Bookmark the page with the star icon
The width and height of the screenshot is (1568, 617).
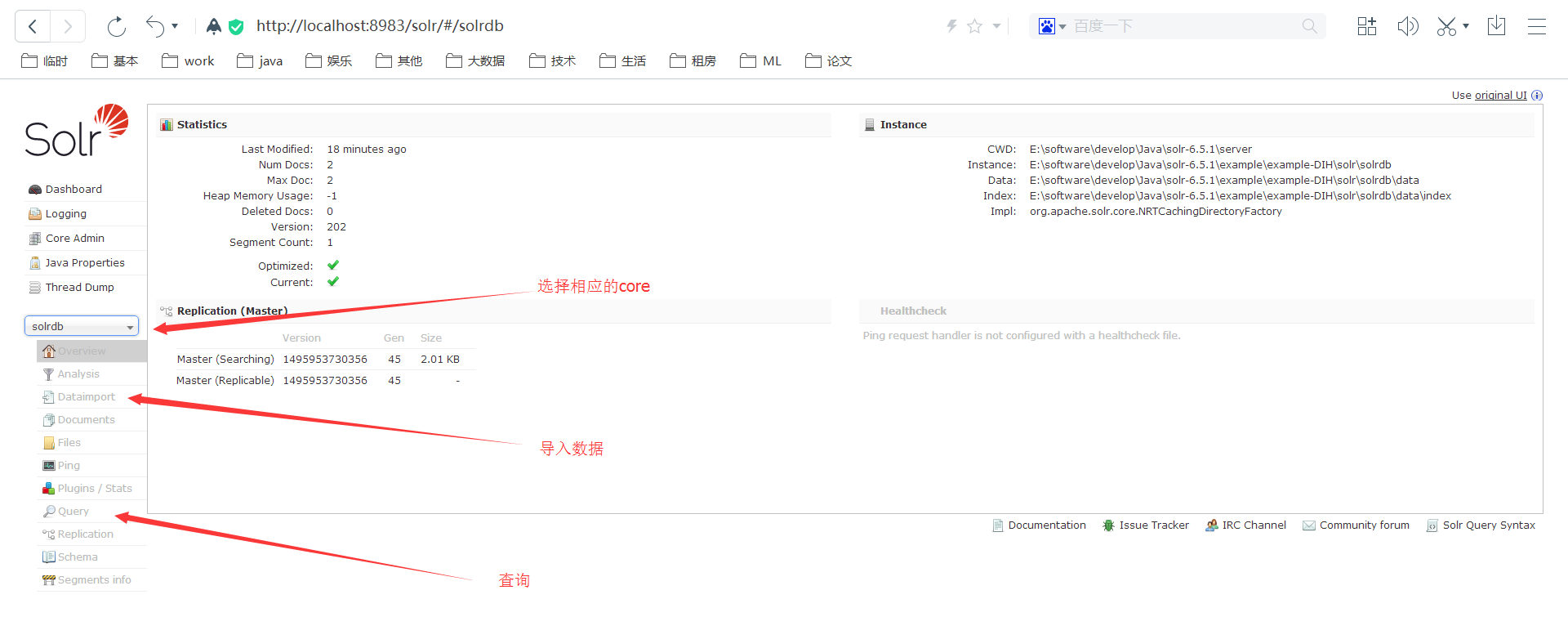[x=974, y=26]
